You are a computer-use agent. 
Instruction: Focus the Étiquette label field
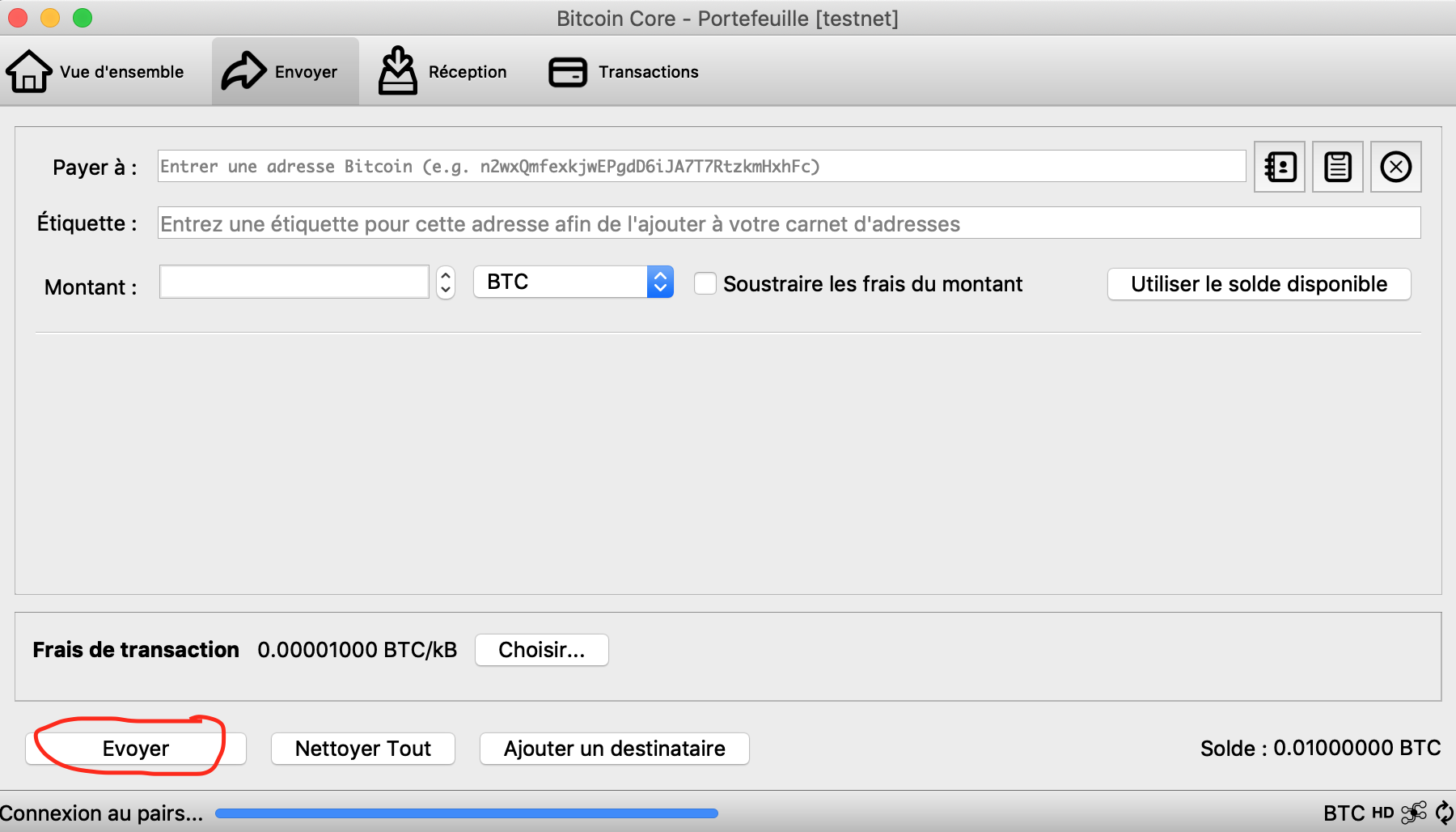(789, 223)
